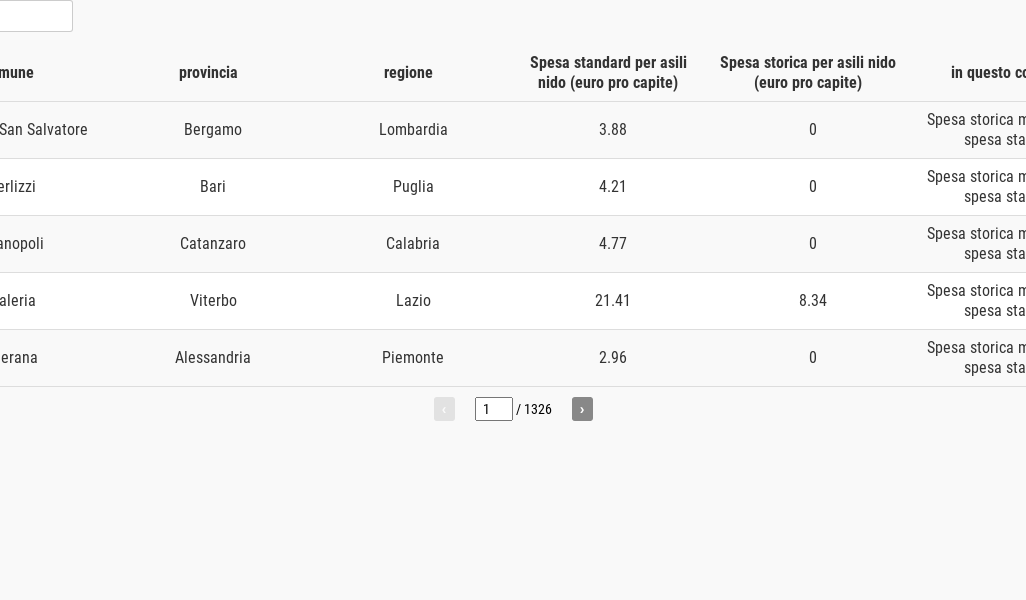Sort by the regione column header
This screenshot has height=600, width=1026.
click(x=408, y=73)
